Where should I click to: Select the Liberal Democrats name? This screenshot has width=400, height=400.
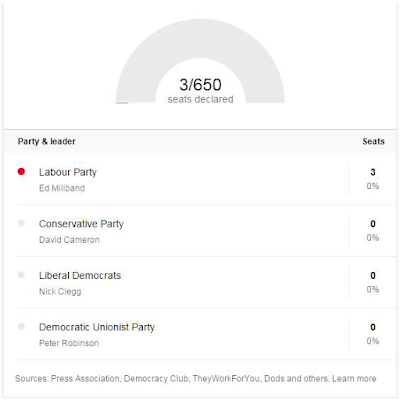(80, 275)
